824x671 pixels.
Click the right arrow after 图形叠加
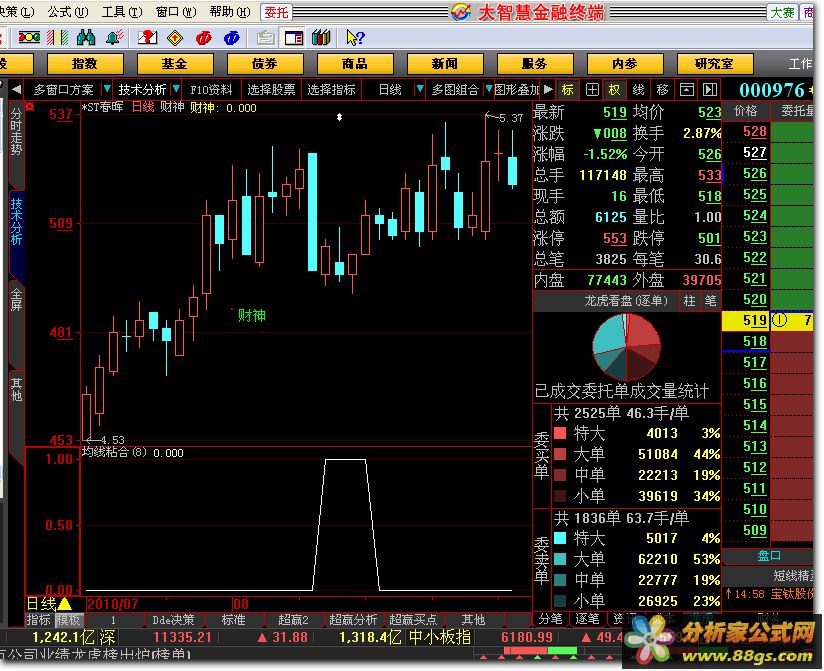tap(548, 90)
